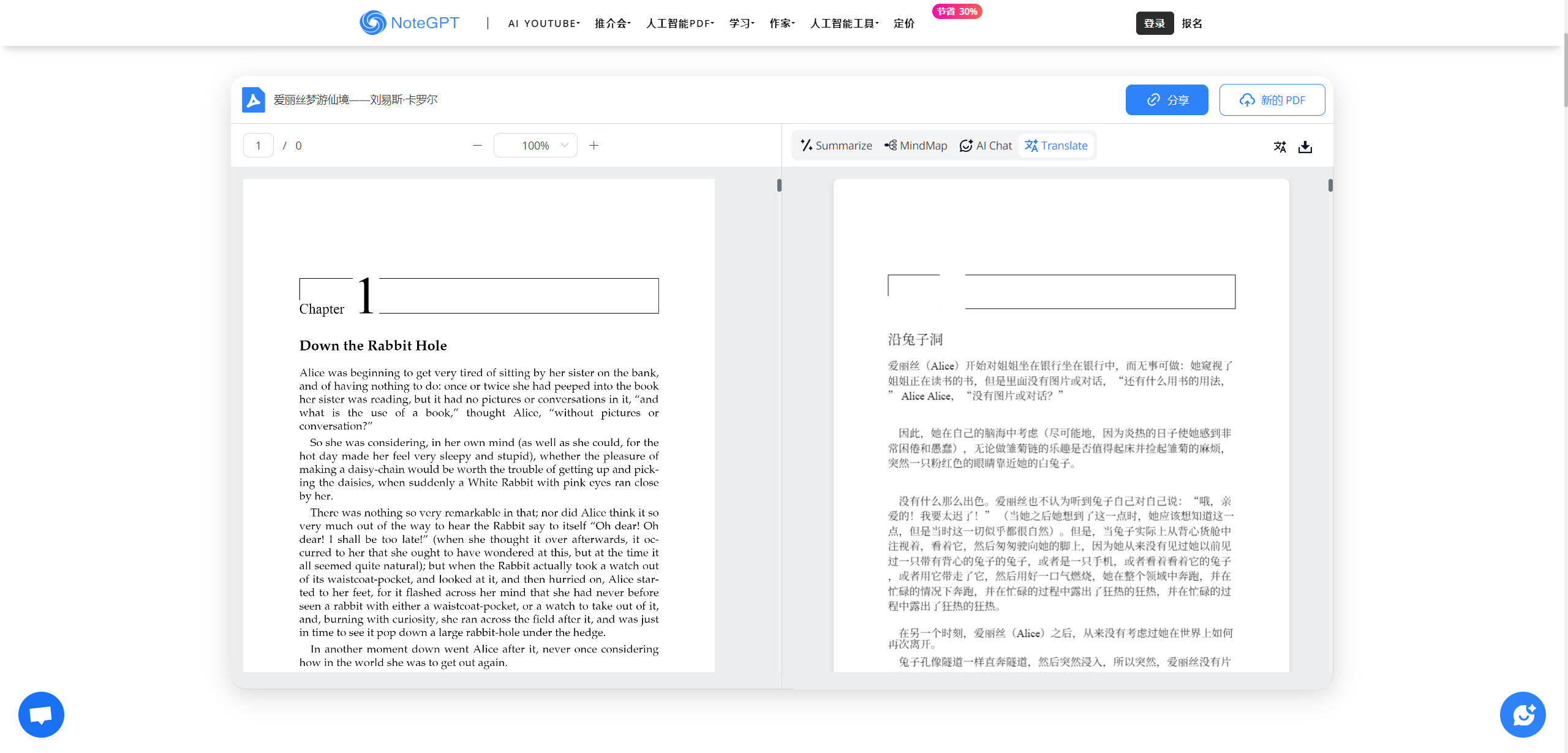Viewport: 1568px width, 753px height.
Task: Click the 报名 sign-up link
Action: [x=1192, y=23]
